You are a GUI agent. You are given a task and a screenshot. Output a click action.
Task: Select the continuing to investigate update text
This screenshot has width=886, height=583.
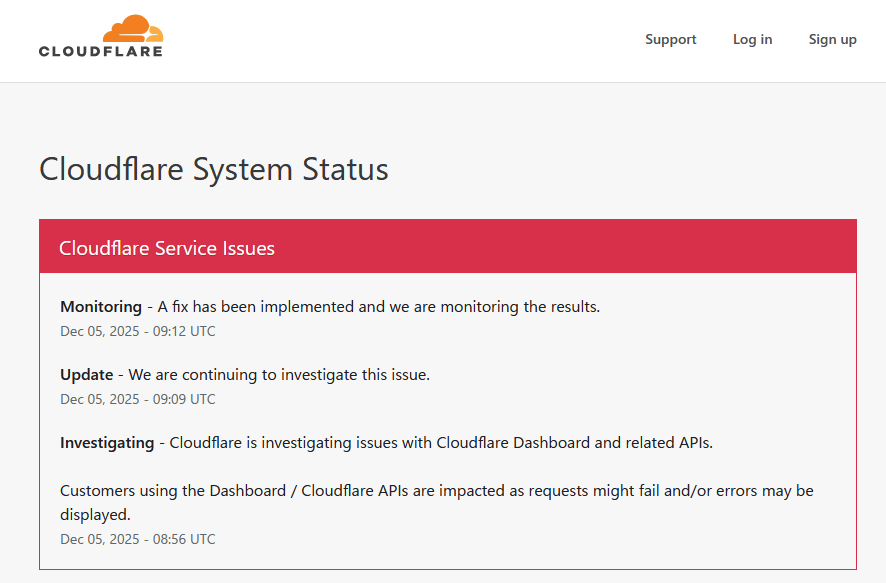click(x=280, y=374)
